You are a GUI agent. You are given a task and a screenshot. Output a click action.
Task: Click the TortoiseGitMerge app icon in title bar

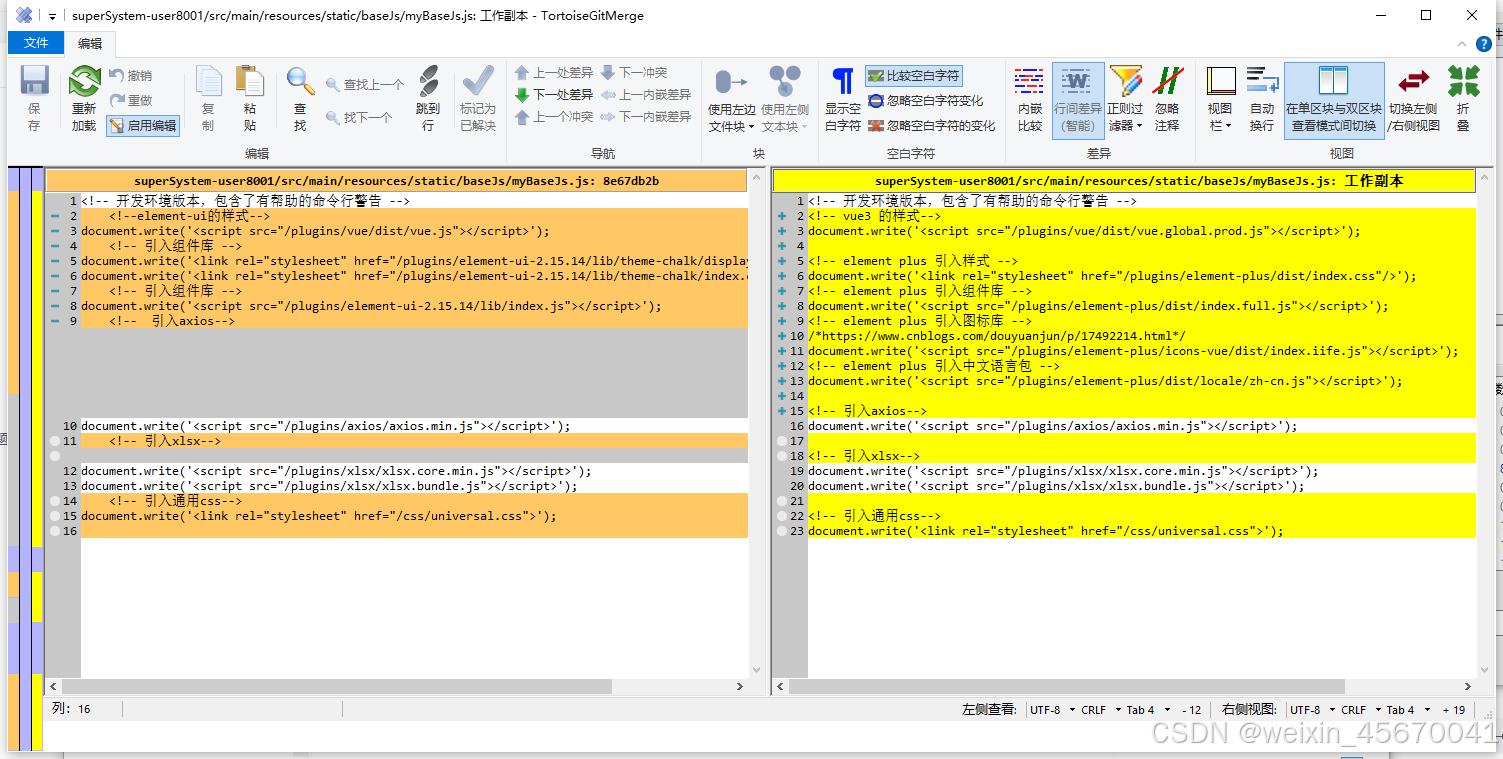24,15
